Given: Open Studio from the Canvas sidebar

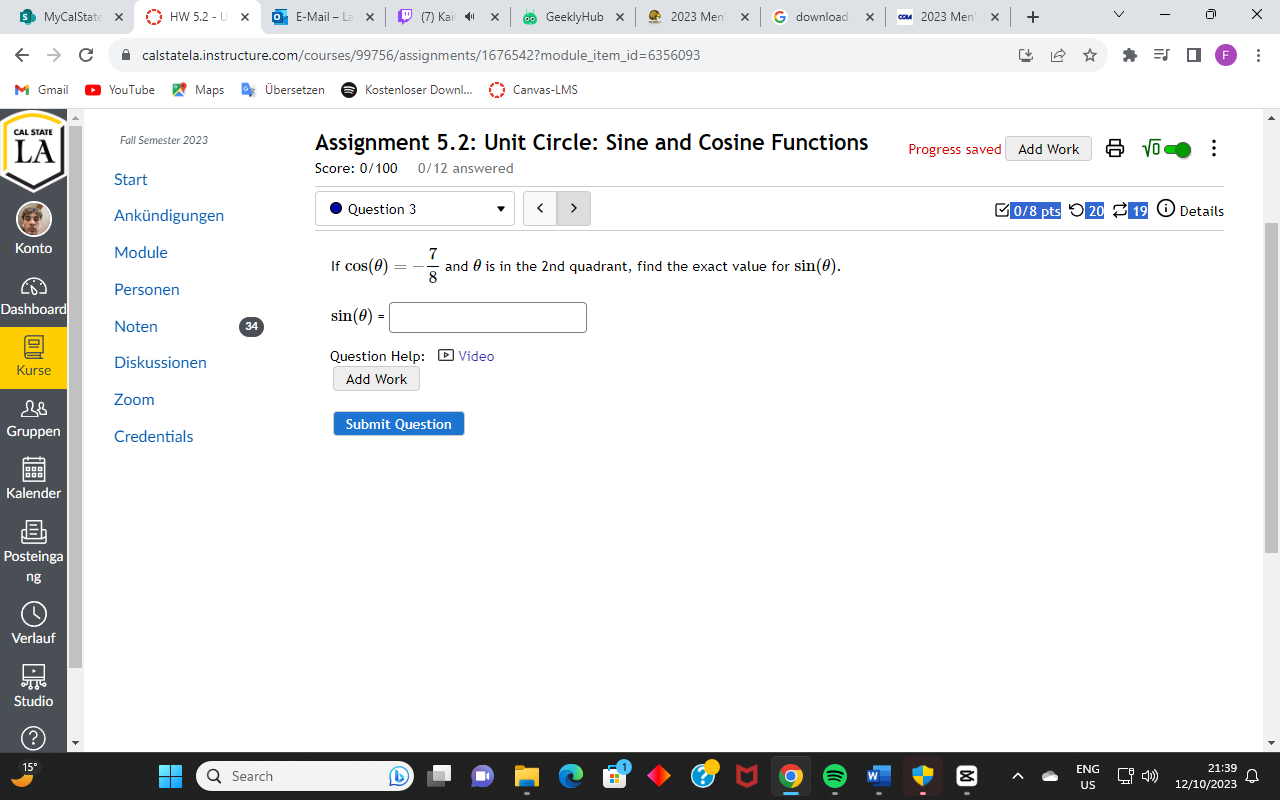Looking at the screenshot, I should click(x=33, y=686).
